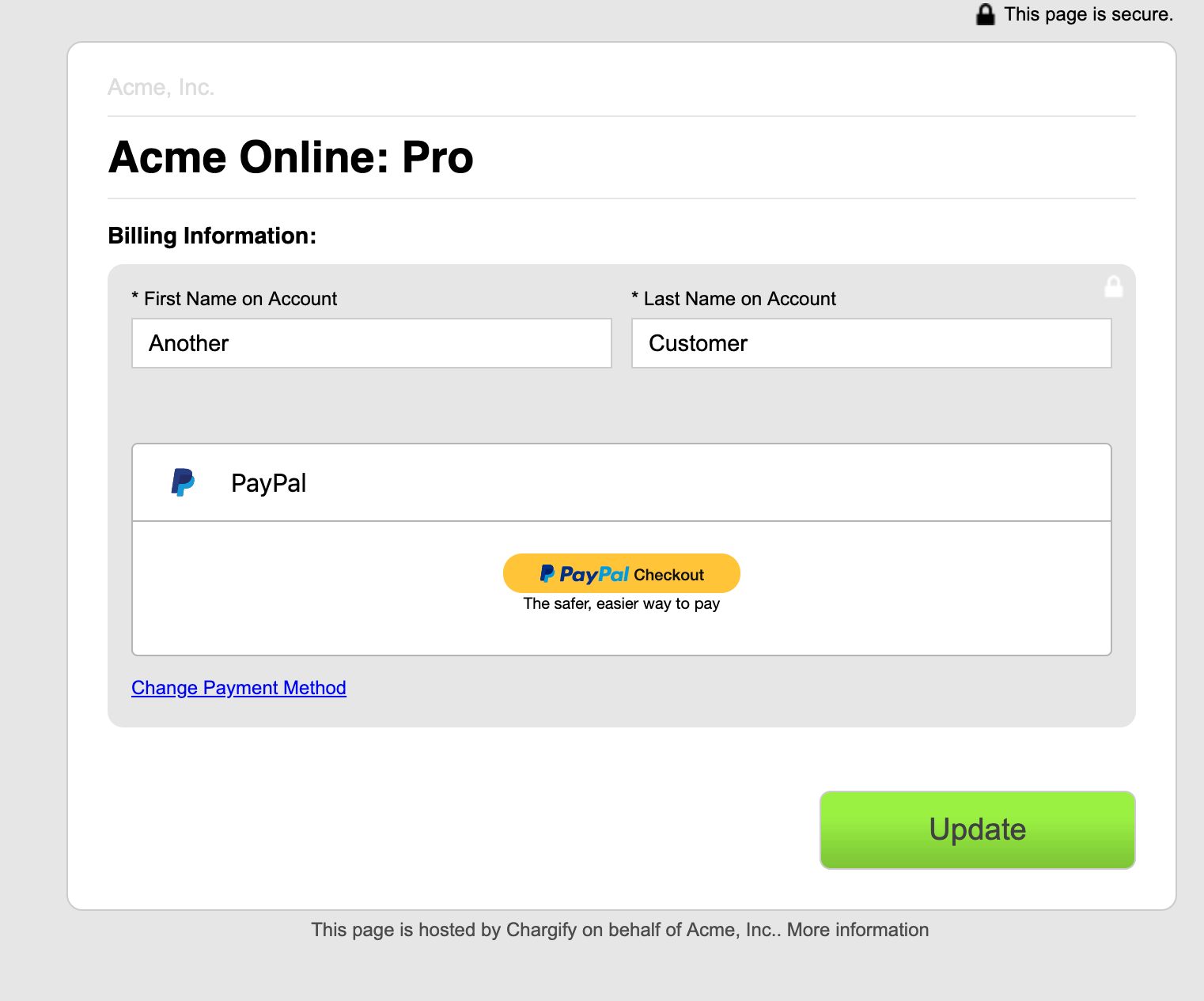Viewport: 1204px width, 1001px height.
Task: Click the '* Last Name on Account' label
Action: pos(734,299)
